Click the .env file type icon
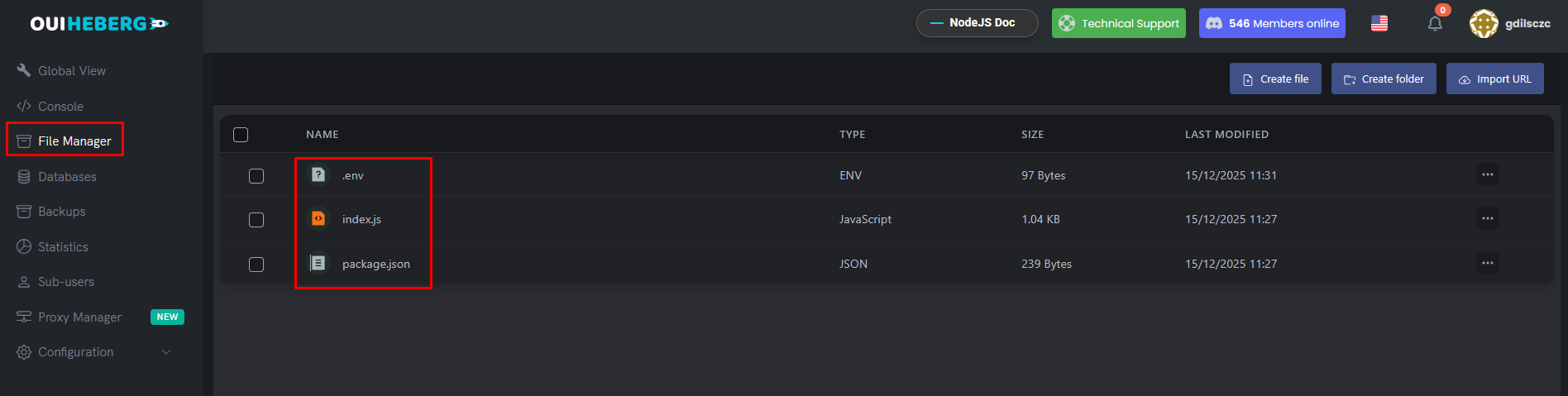1568x396 pixels. coord(318,174)
